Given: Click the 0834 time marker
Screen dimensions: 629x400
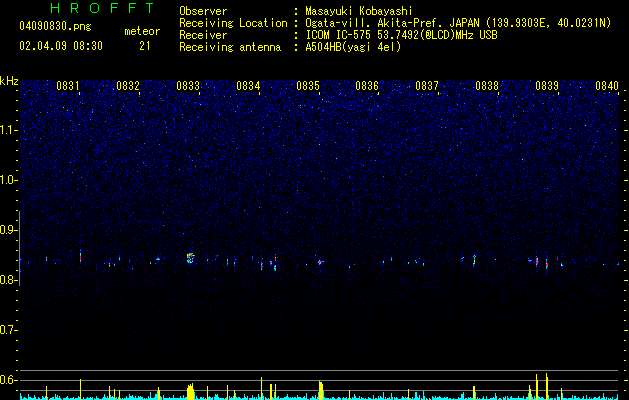Looking at the screenshot, I should click(248, 86).
